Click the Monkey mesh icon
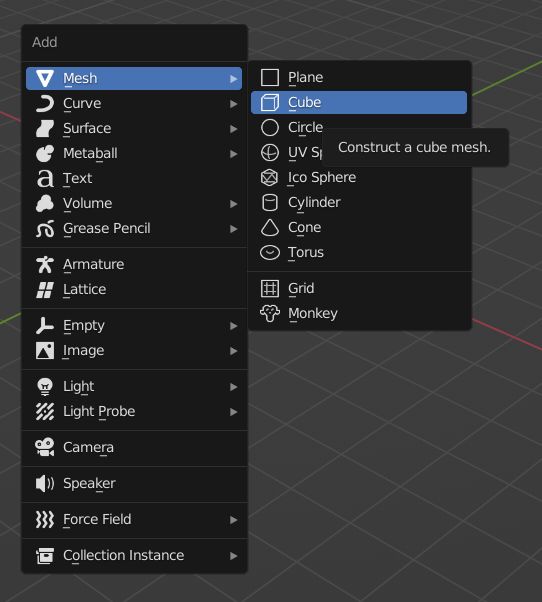542x602 pixels. click(x=270, y=313)
